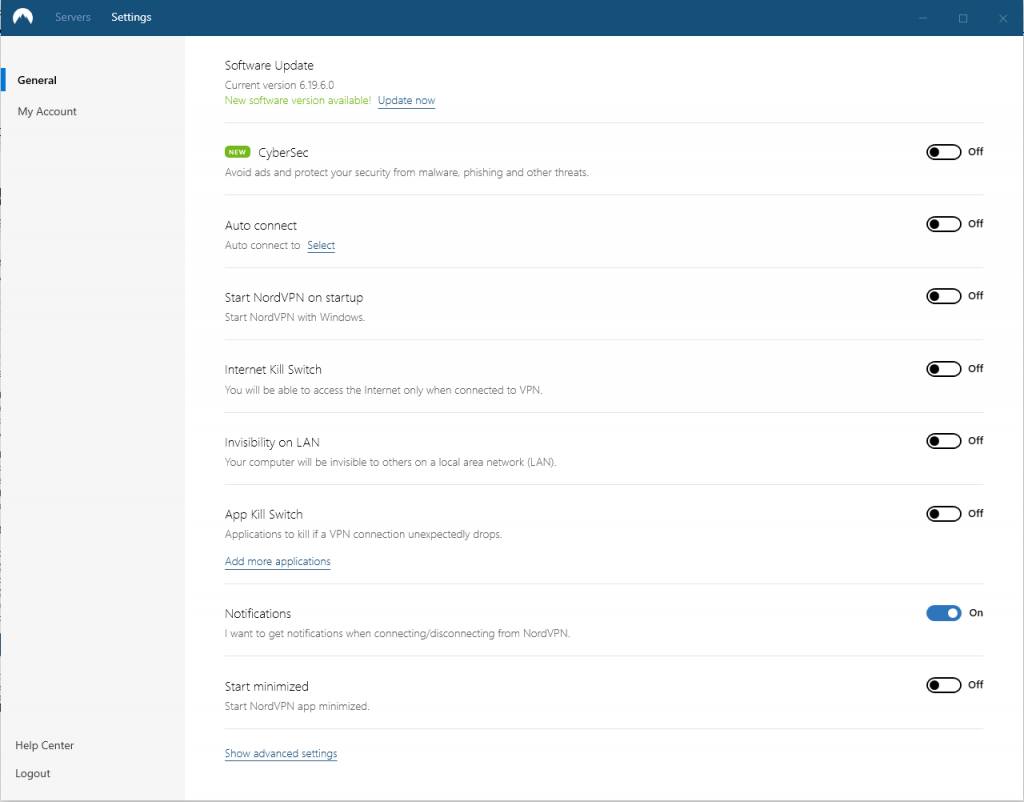Click the NordVPN mountain logo icon
The width and height of the screenshot is (1024, 802).
(x=23, y=17)
